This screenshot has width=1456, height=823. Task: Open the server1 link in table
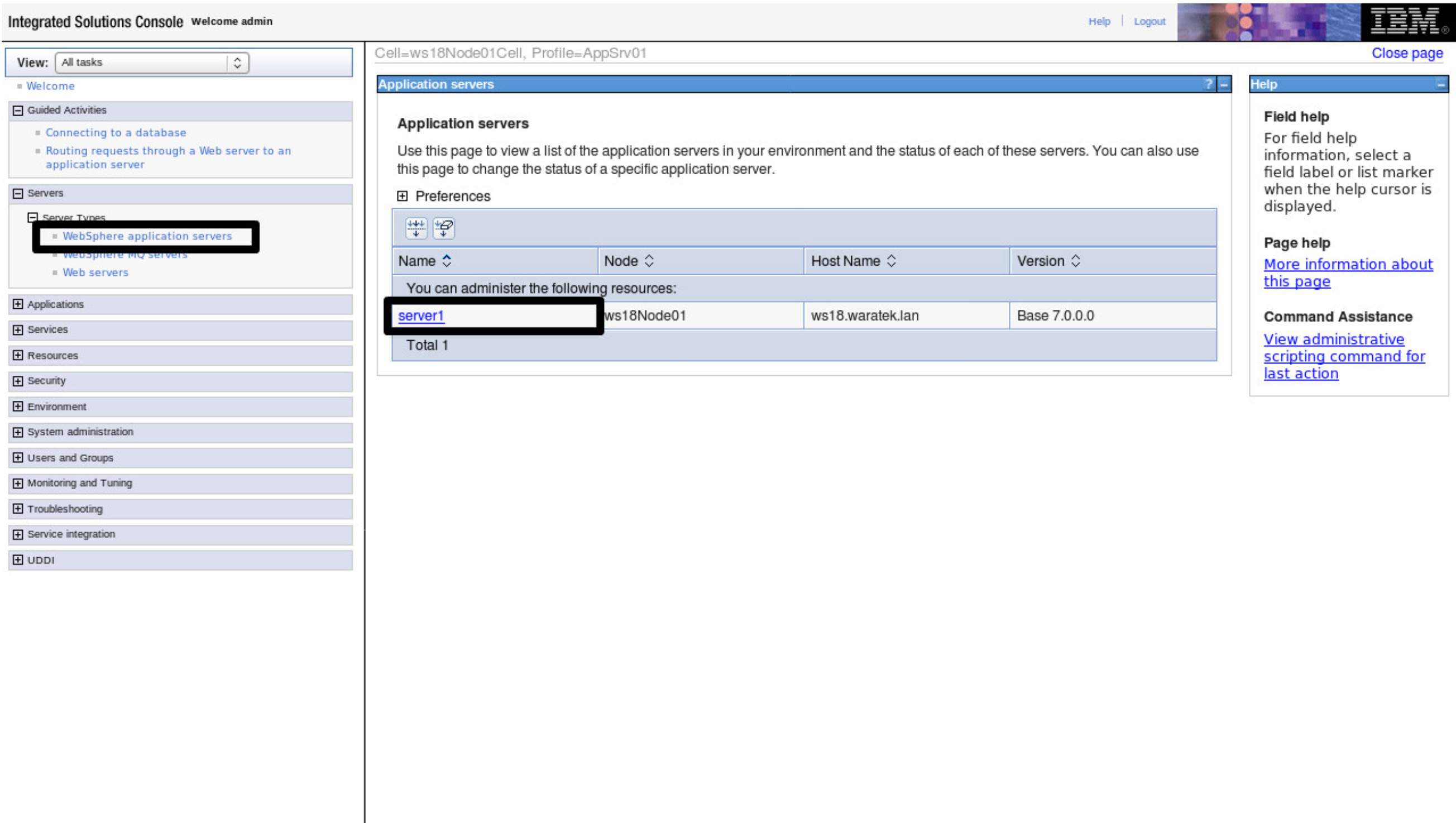tap(421, 315)
